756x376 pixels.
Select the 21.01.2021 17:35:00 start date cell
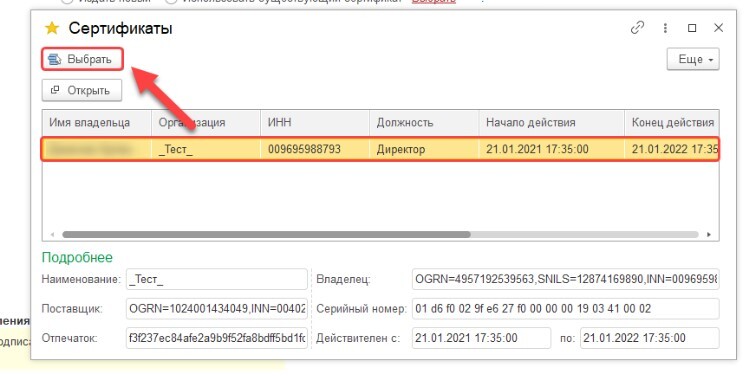coord(552,149)
